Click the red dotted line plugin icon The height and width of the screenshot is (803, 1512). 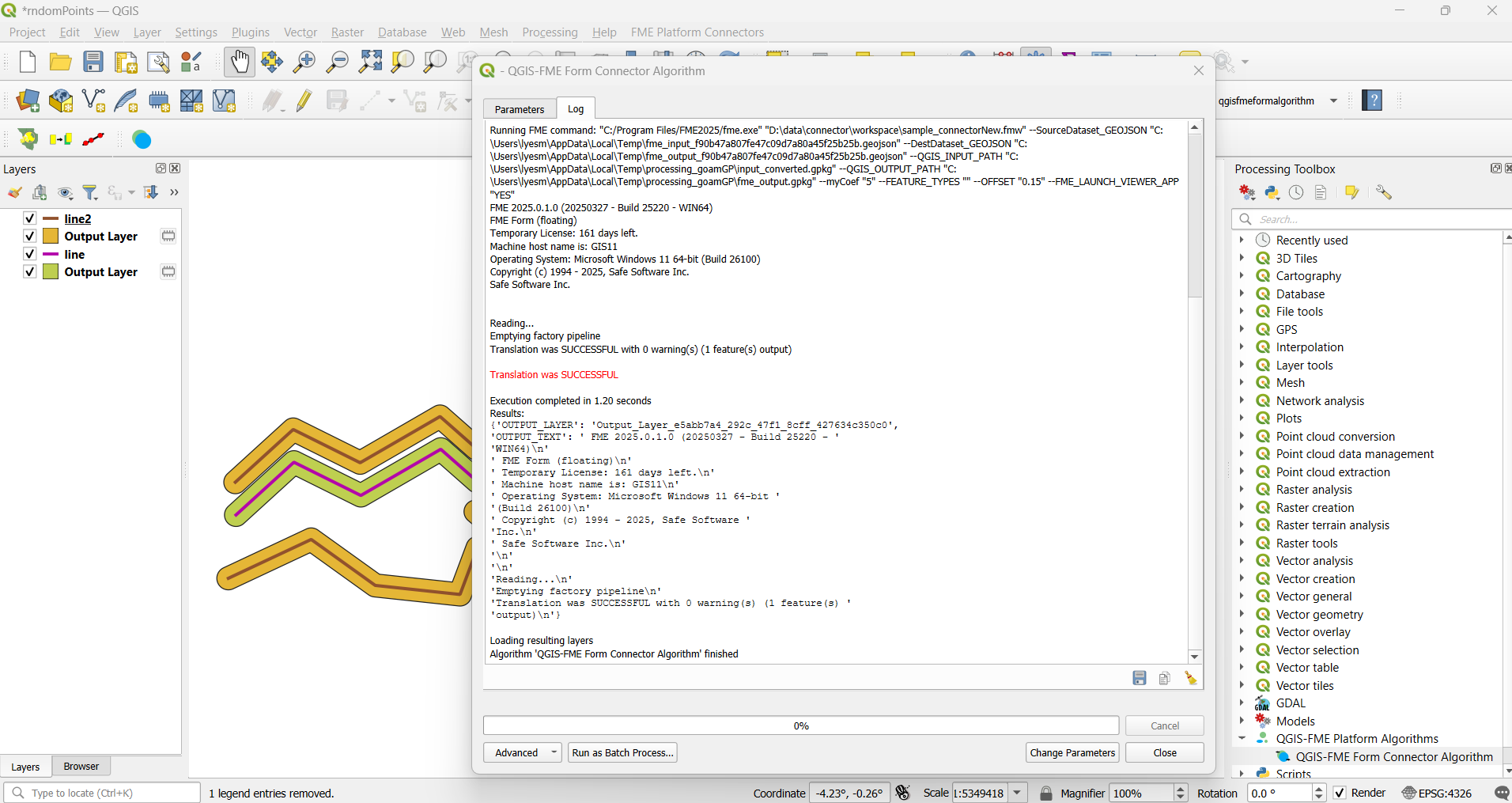(93, 139)
